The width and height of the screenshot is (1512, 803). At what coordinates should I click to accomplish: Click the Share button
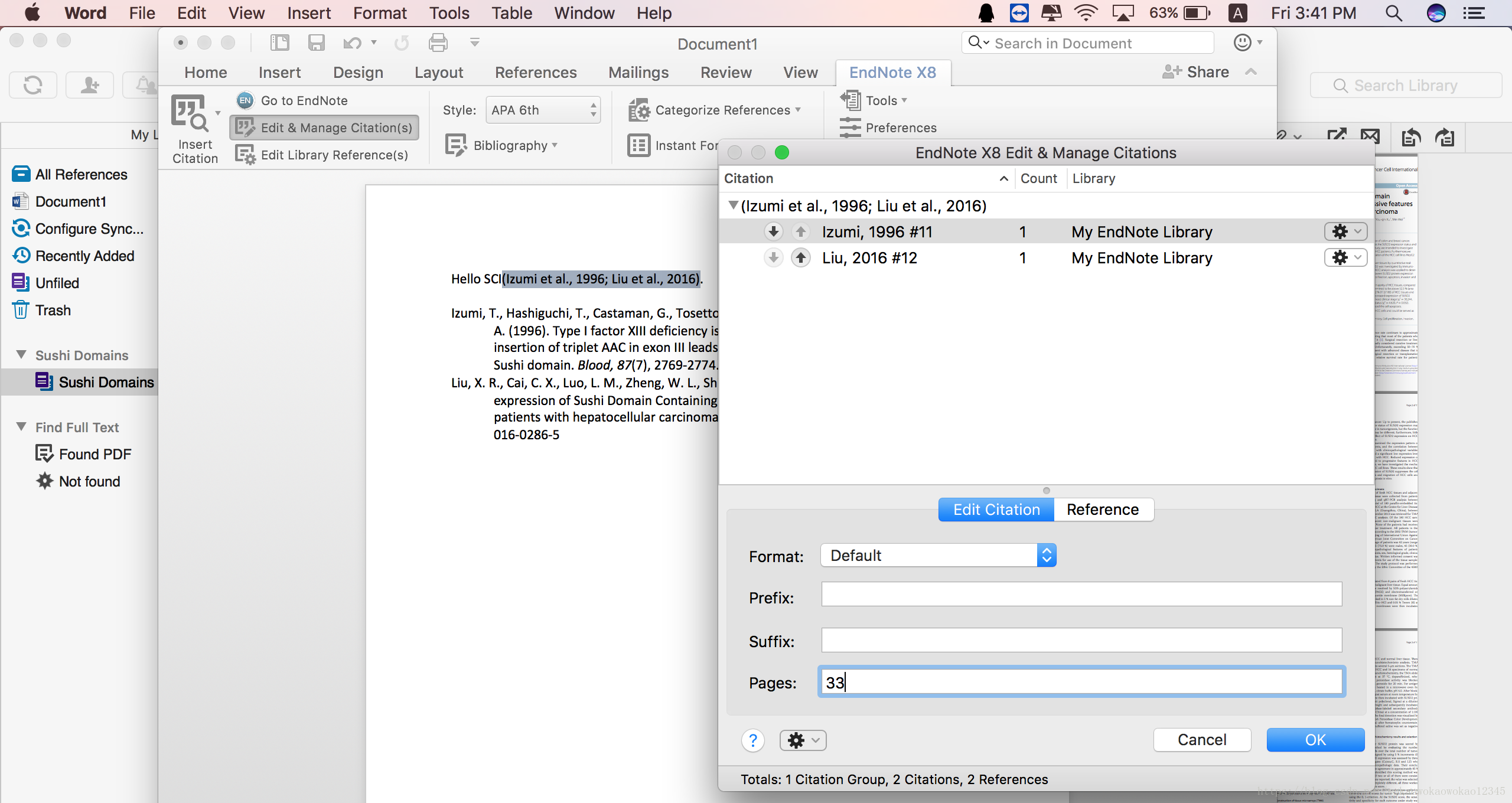(x=1195, y=72)
